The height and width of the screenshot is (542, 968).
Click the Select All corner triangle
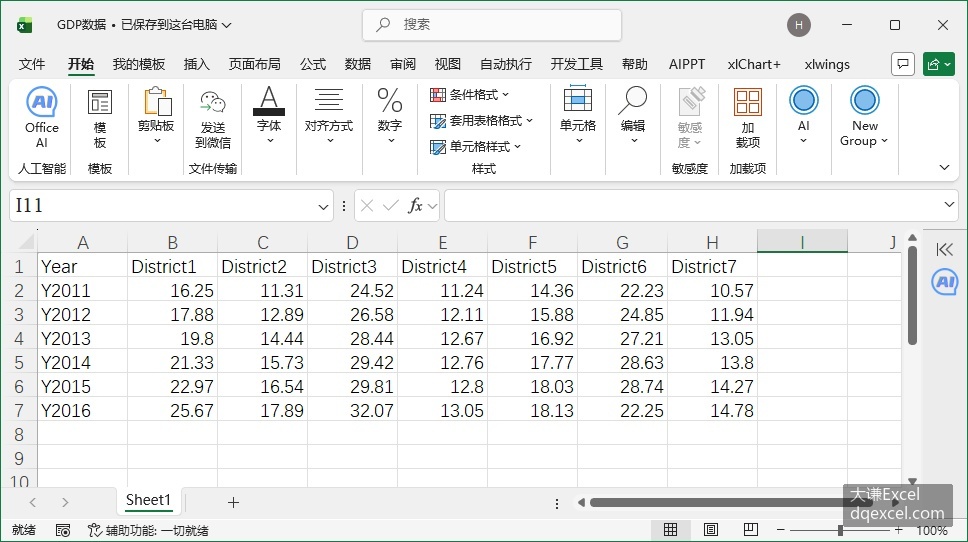pos(26,241)
